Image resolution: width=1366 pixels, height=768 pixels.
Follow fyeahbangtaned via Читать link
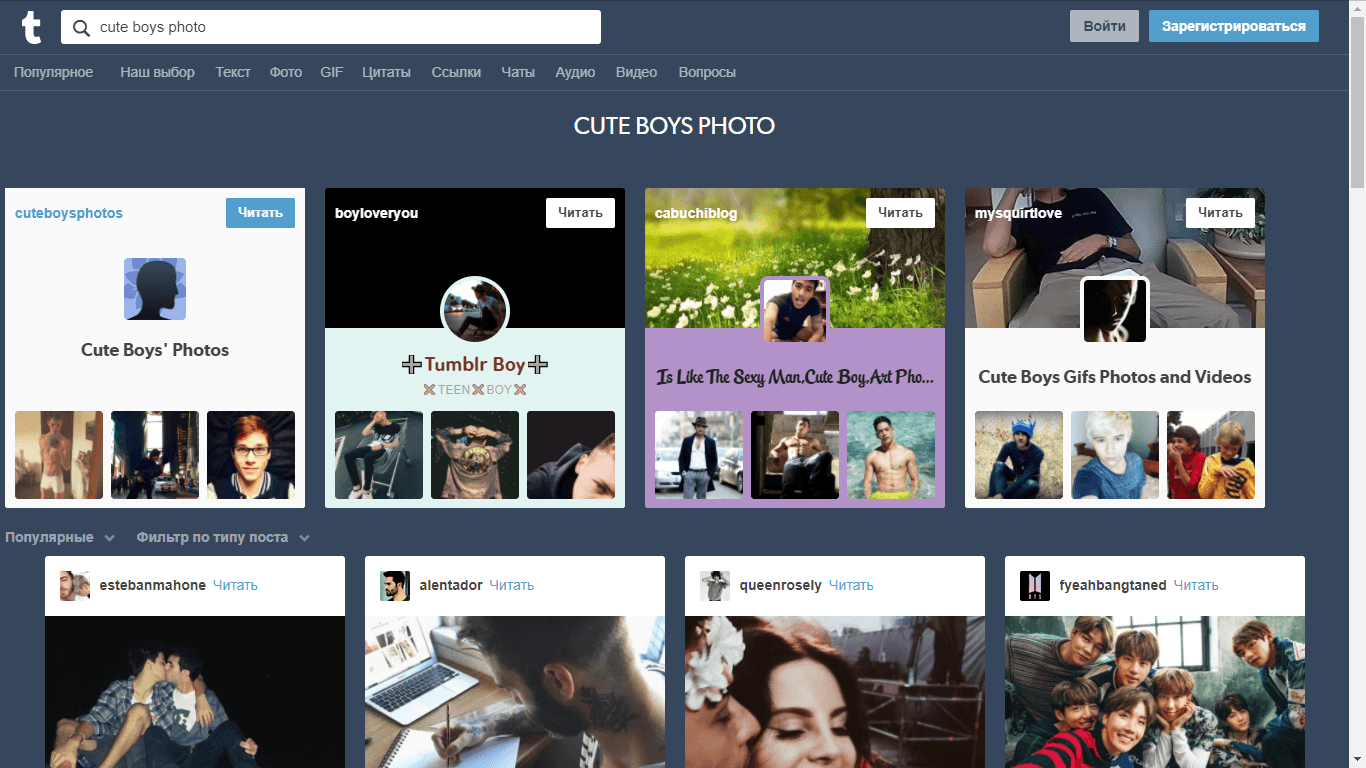1196,586
